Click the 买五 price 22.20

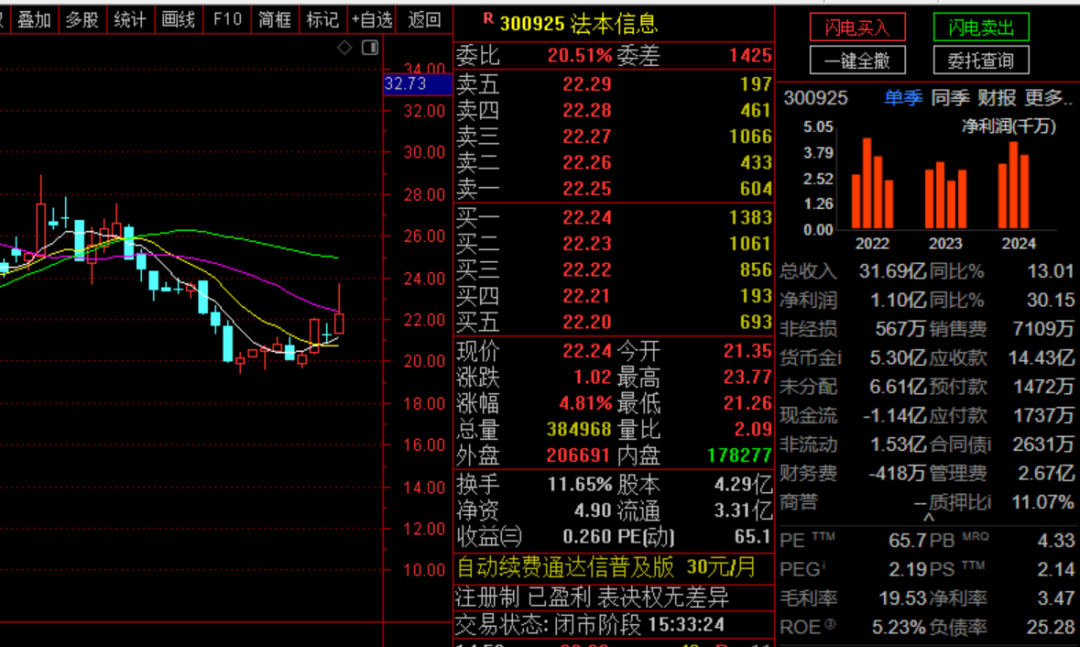587,322
